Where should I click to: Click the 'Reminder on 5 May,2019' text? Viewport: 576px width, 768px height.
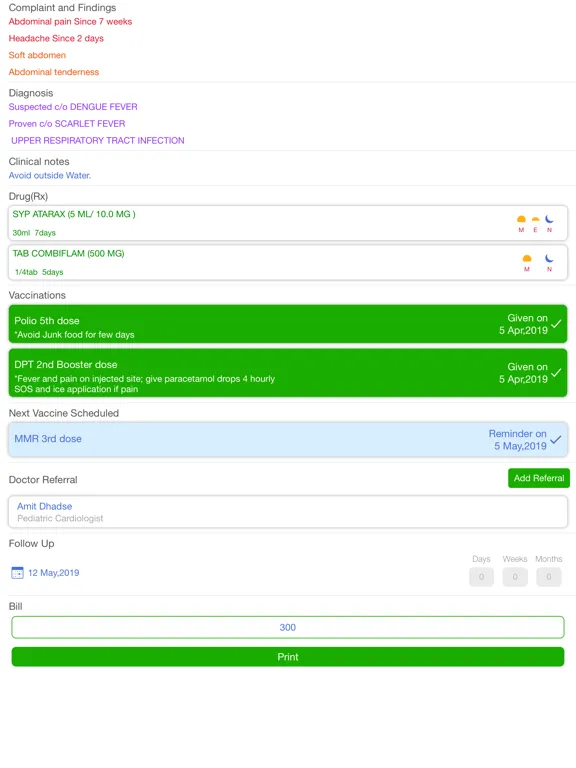518,440
